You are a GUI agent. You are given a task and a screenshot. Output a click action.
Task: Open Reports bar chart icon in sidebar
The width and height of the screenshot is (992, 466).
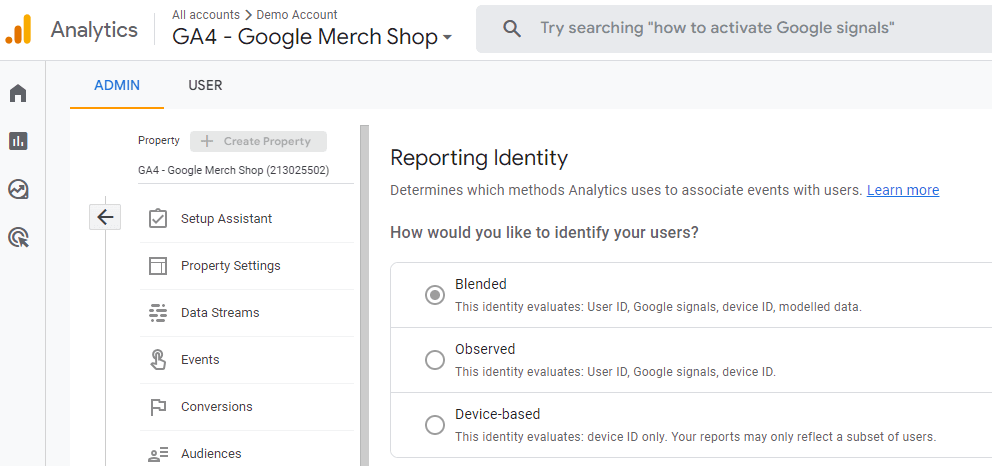(x=18, y=141)
